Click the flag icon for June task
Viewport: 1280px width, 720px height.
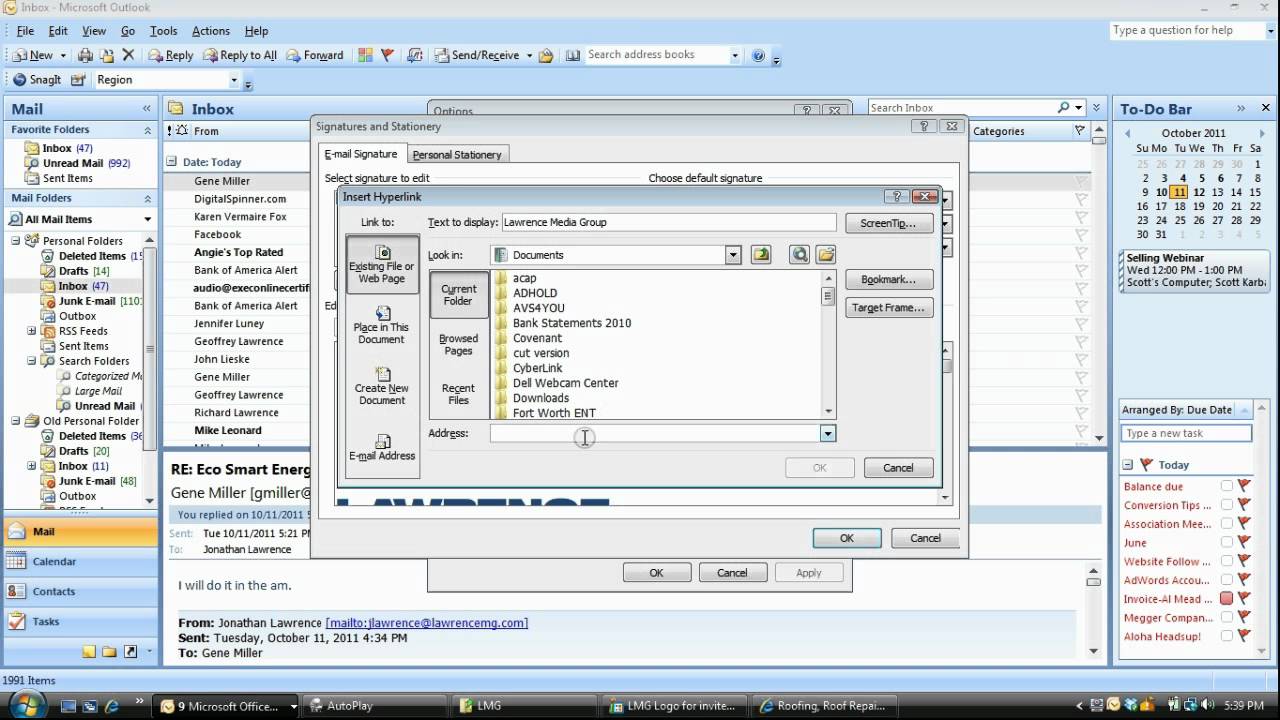(1244, 542)
